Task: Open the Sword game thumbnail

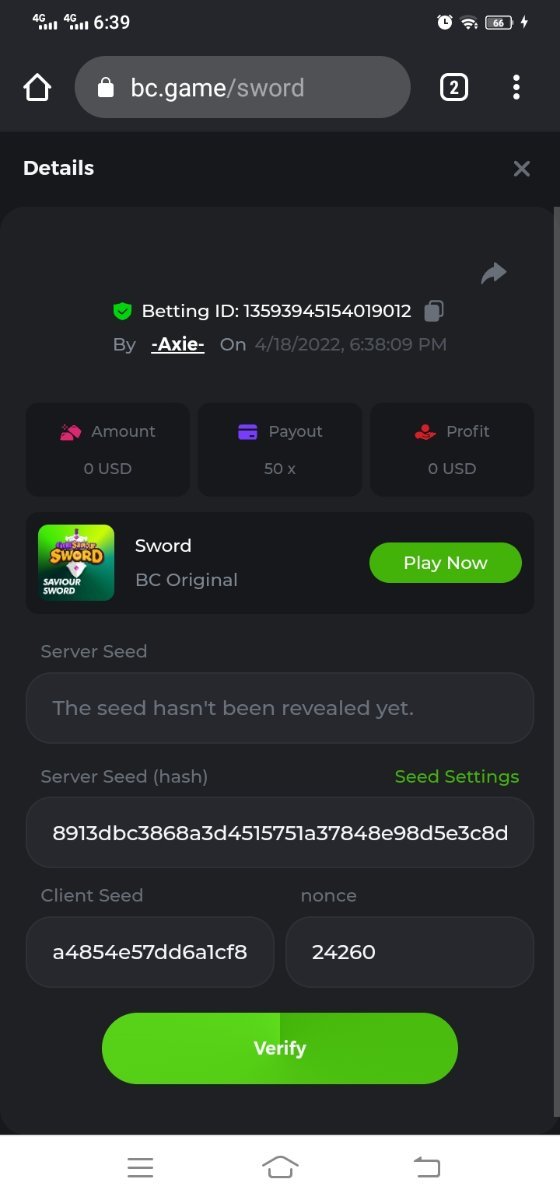Action: tap(76, 563)
